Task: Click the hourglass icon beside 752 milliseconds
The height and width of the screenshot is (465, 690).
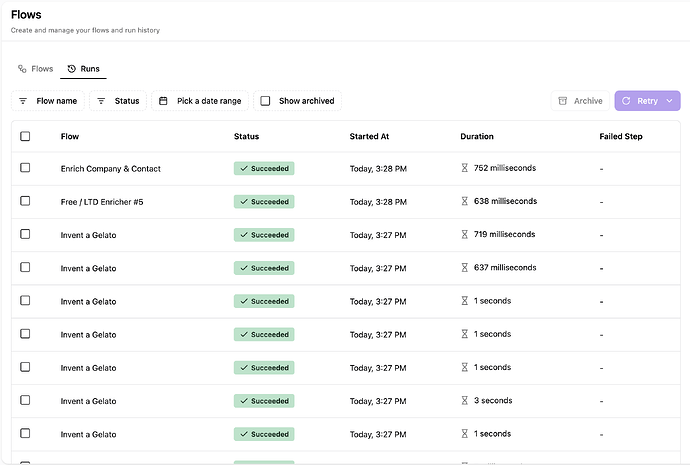Action: pyautogui.click(x=464, y=168)
